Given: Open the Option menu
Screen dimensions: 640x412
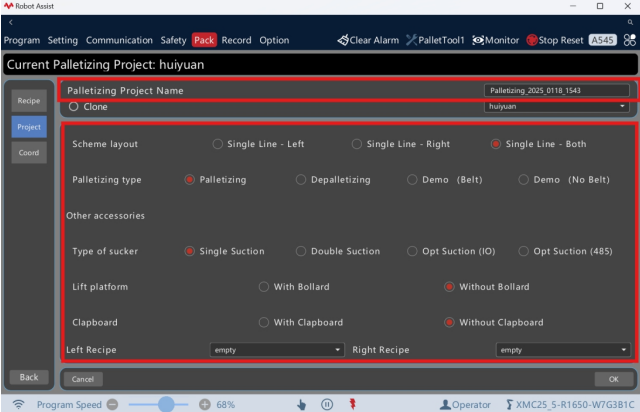Looking at the screenshot, I should pyautogui.click(x=274, y=40).
